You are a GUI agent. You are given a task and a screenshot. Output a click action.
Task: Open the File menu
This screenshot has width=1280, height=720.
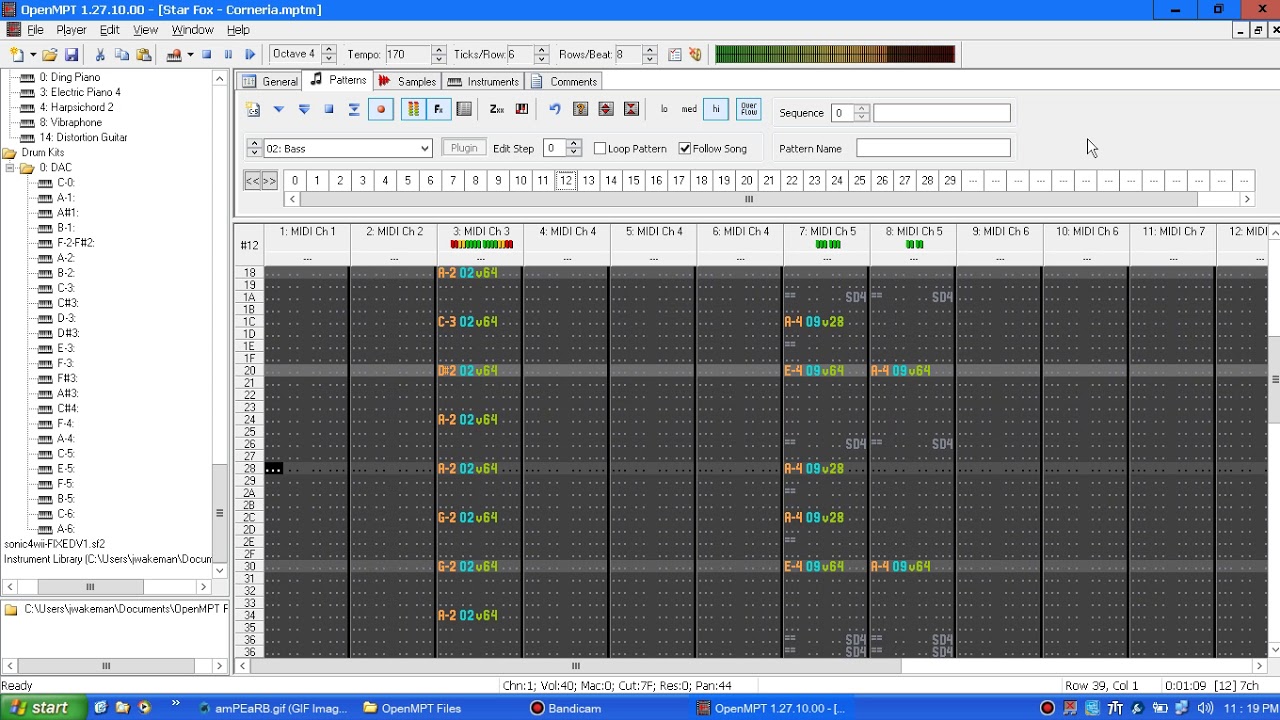[35, 30]
